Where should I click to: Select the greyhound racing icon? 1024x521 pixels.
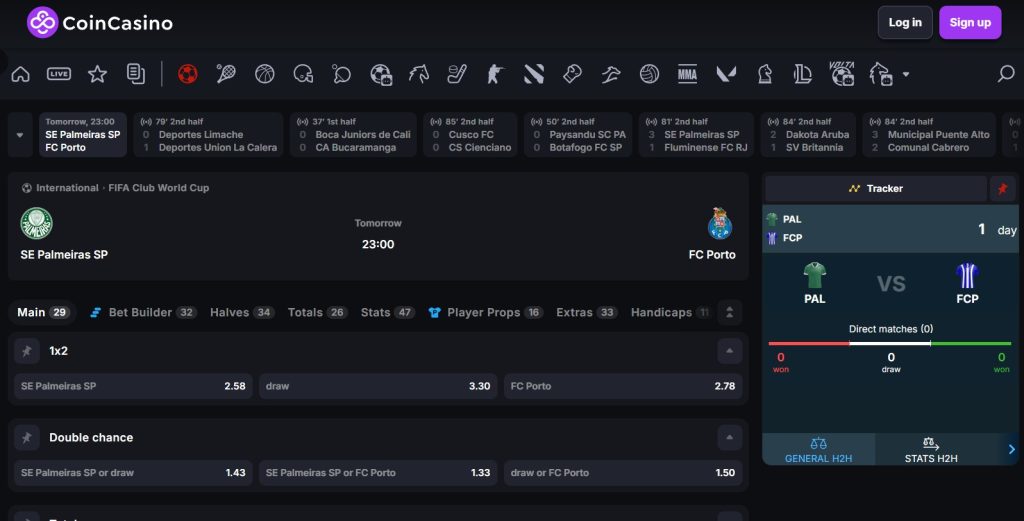point(611,74)
